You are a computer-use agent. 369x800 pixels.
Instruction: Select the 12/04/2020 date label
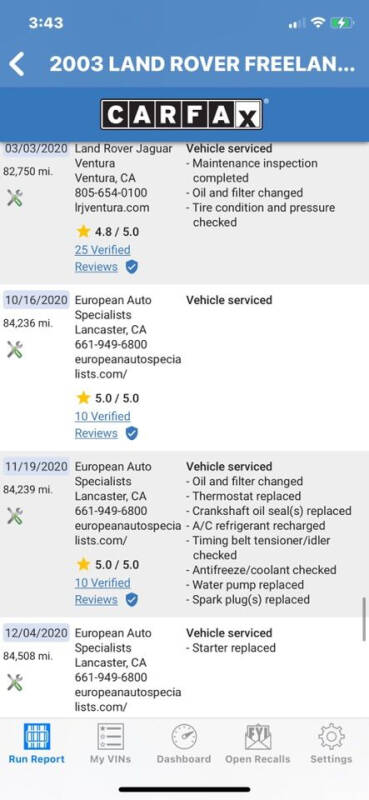(36, 633)
